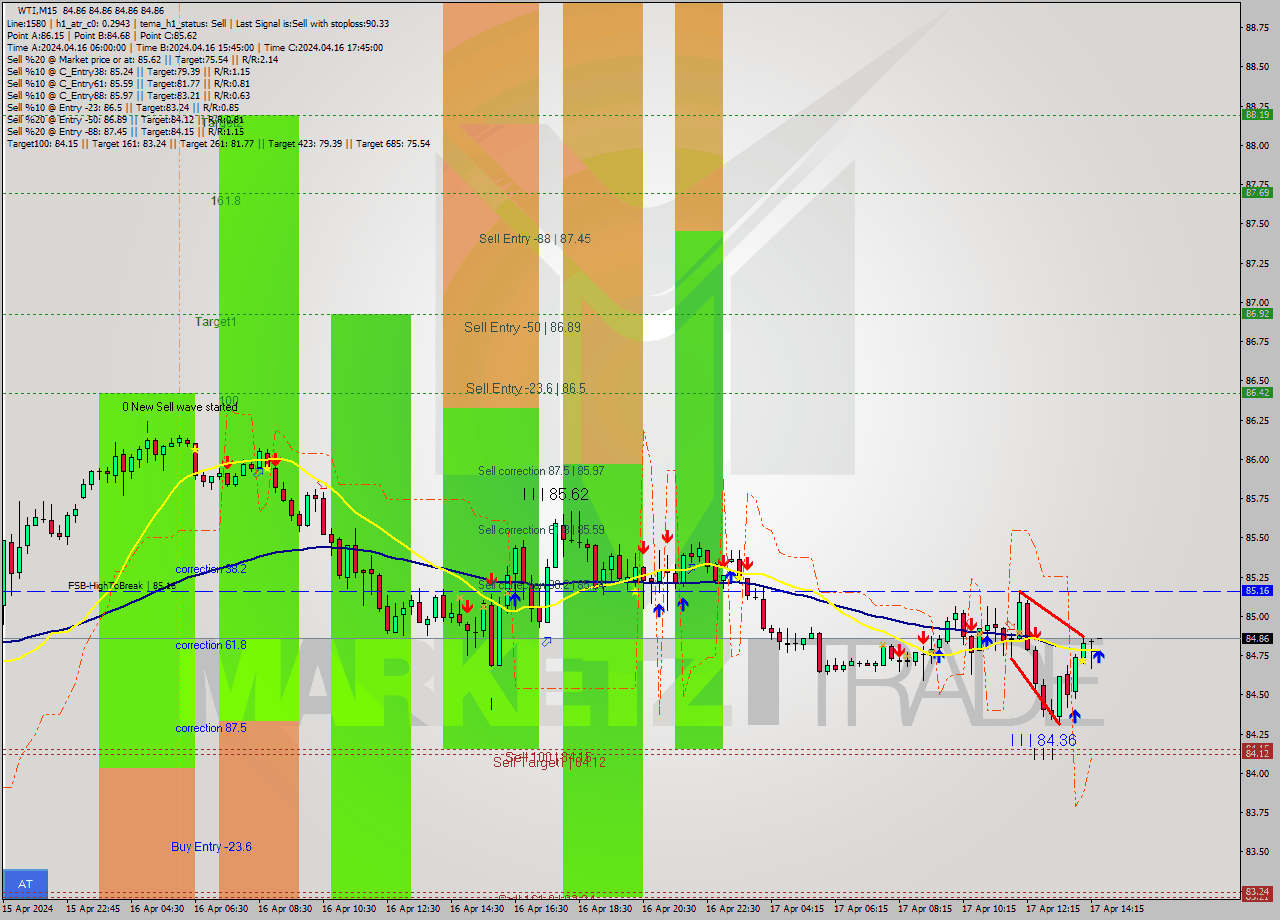The width and height of the screenshot is (1280, 920).
Task: Click the 84.86 current price tag
Action: click(x=1257, y=638)
